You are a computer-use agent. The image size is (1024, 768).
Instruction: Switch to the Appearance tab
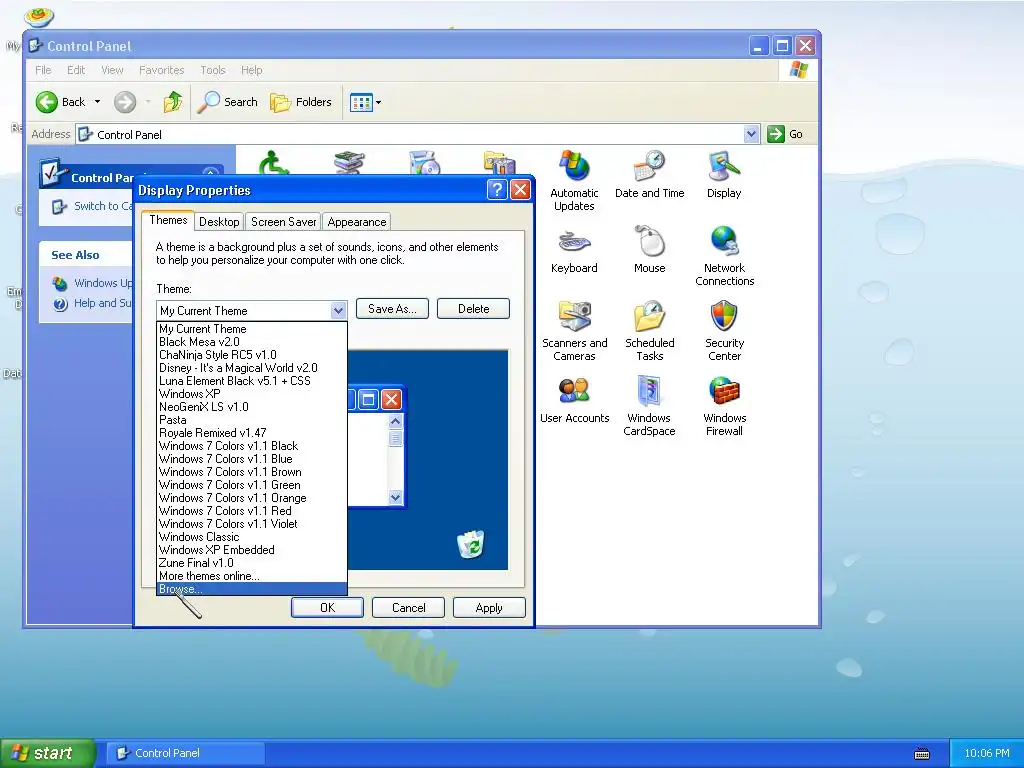(x=357, y=222)
